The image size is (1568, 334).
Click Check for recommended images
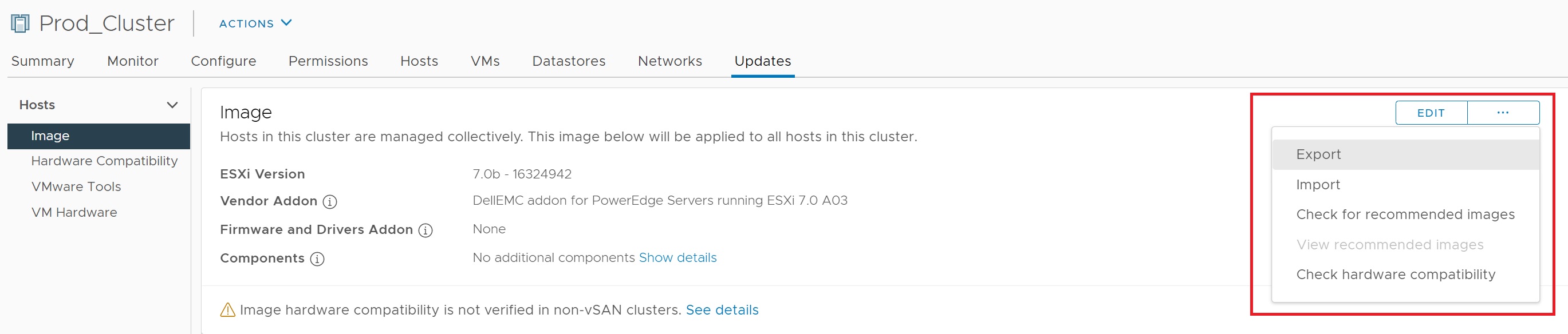coord(1405,214)
